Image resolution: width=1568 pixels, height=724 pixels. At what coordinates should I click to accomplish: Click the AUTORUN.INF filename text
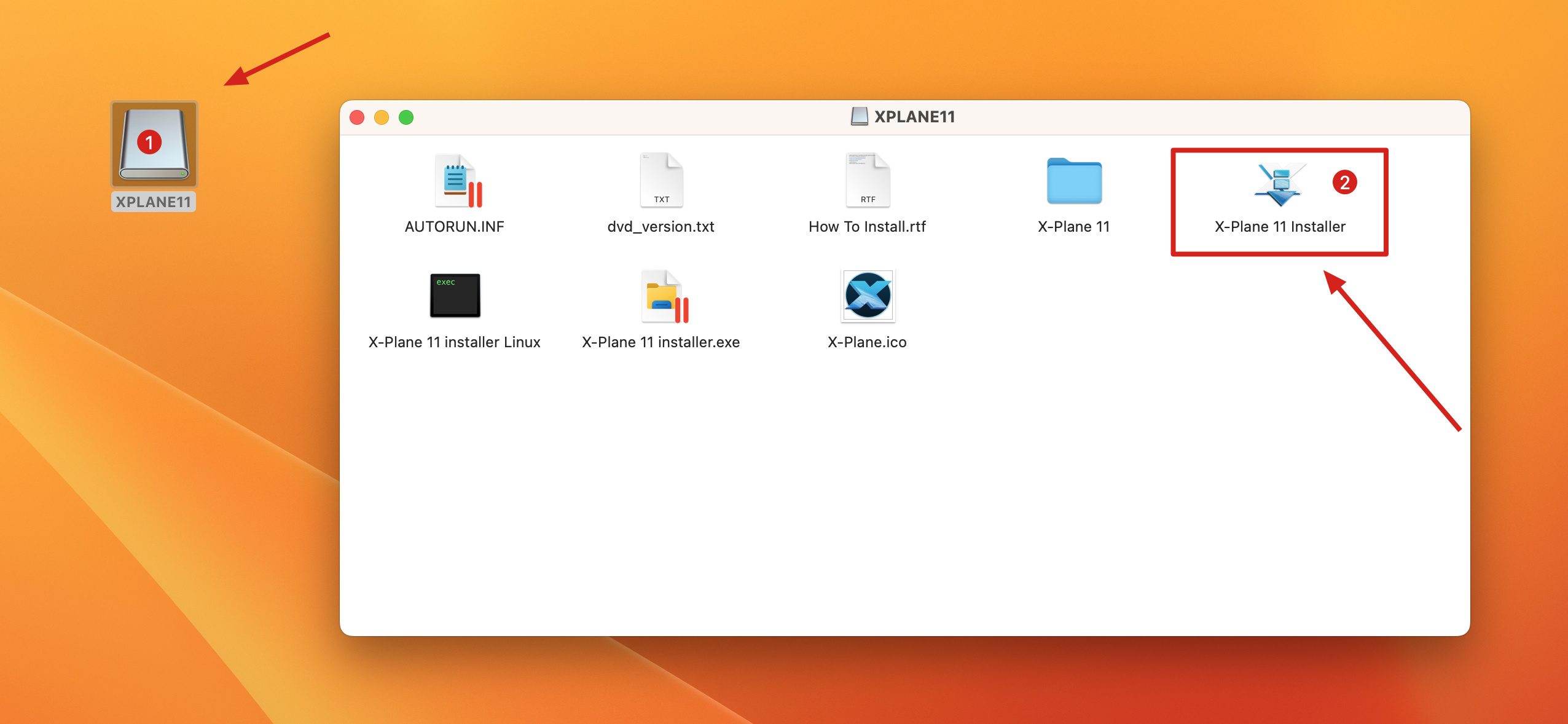coord(454,227)
